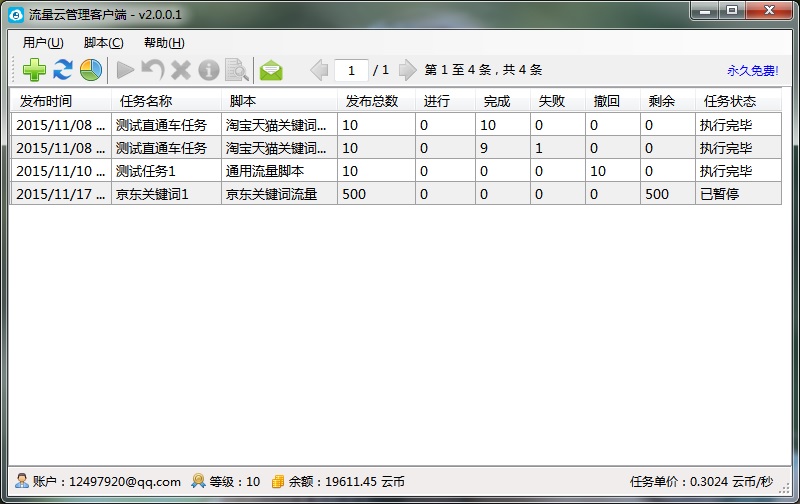
Task: Click the next page right arrow
Action: [407, 70]
